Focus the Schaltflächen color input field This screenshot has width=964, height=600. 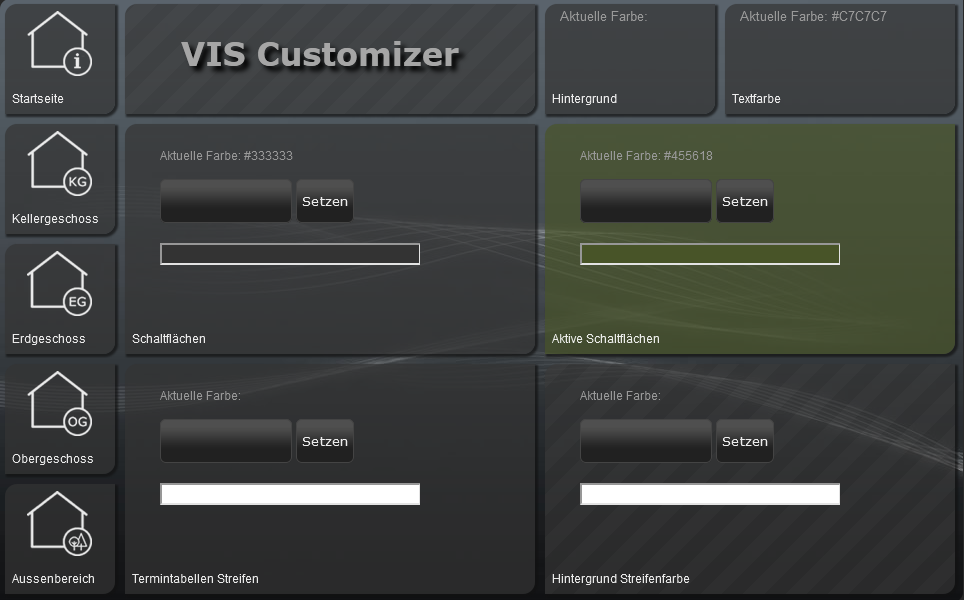tap(226, 201)
